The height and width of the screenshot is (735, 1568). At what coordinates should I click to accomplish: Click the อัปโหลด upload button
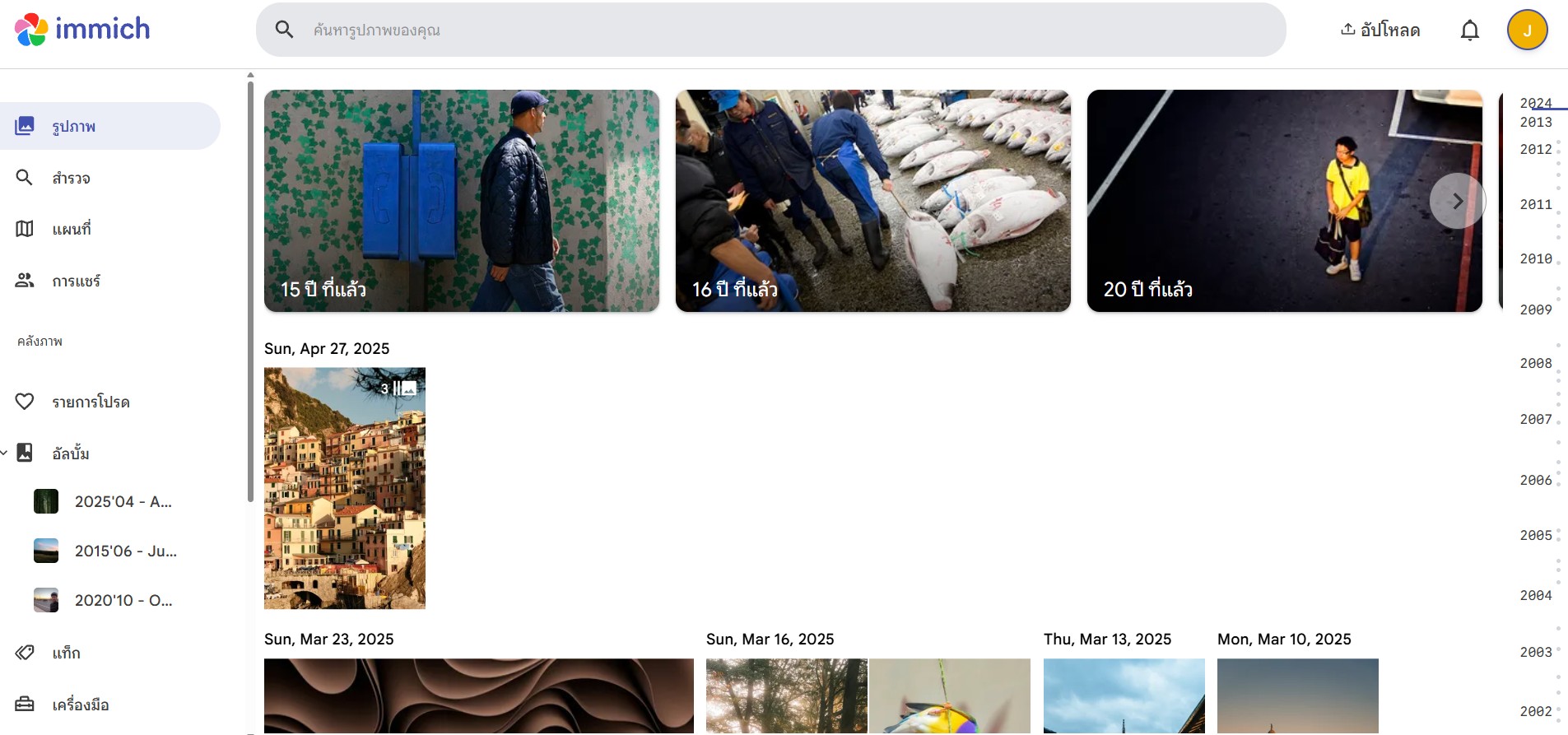[x=1380, y=30]
